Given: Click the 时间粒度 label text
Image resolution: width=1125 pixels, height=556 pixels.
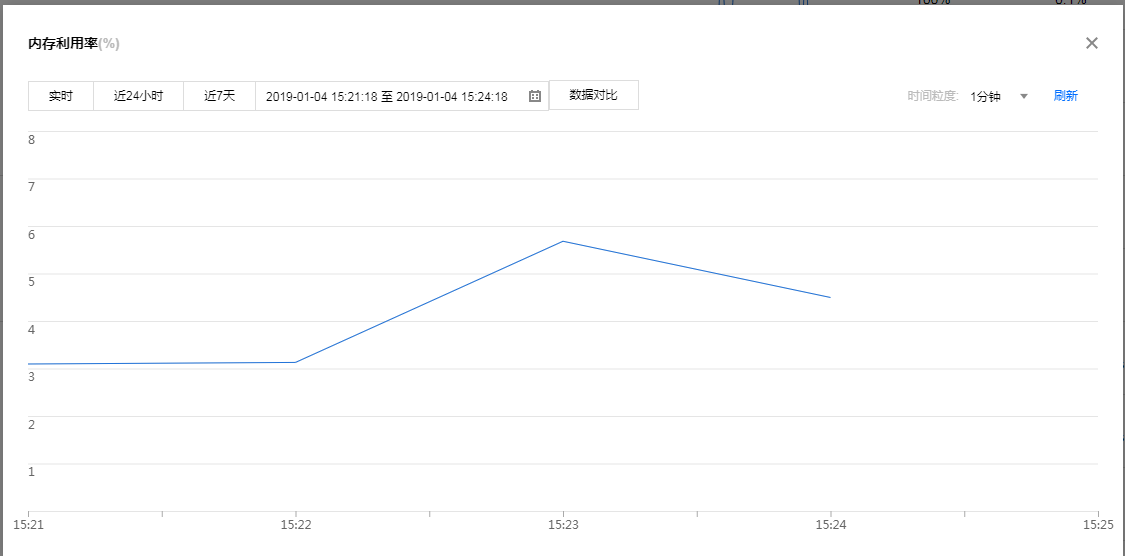Looking at the screenshot, I should point(932,97).
